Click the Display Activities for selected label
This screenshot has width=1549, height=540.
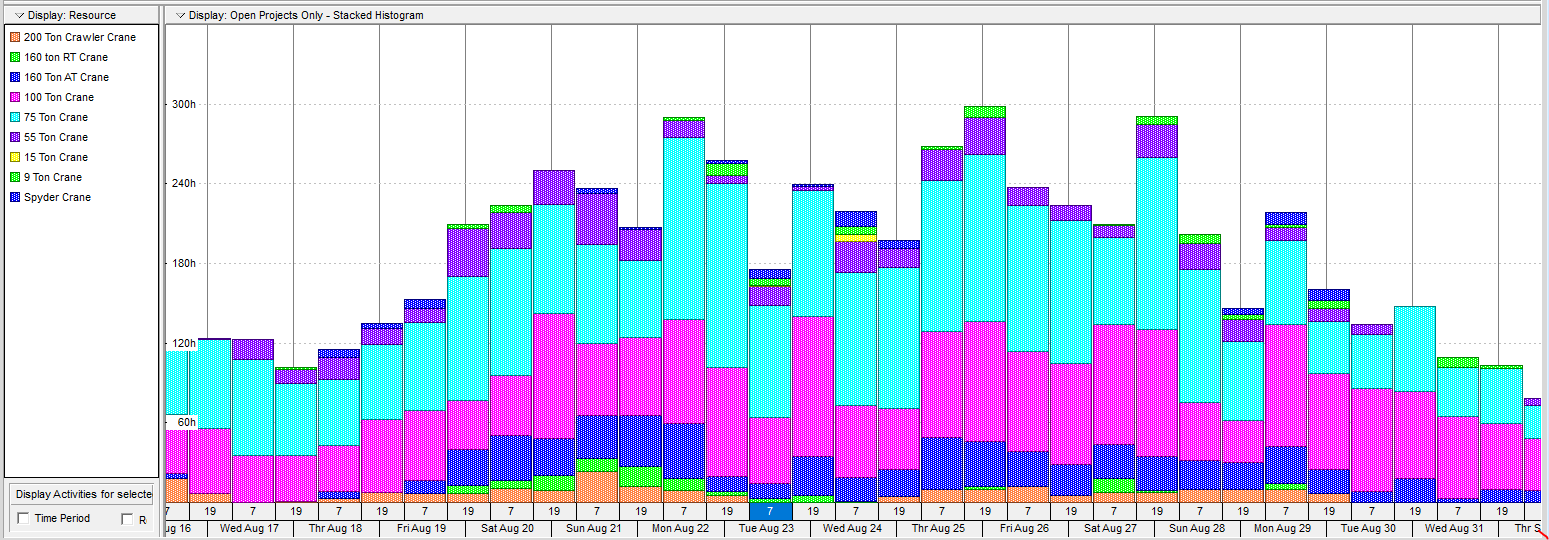[83, 494]
